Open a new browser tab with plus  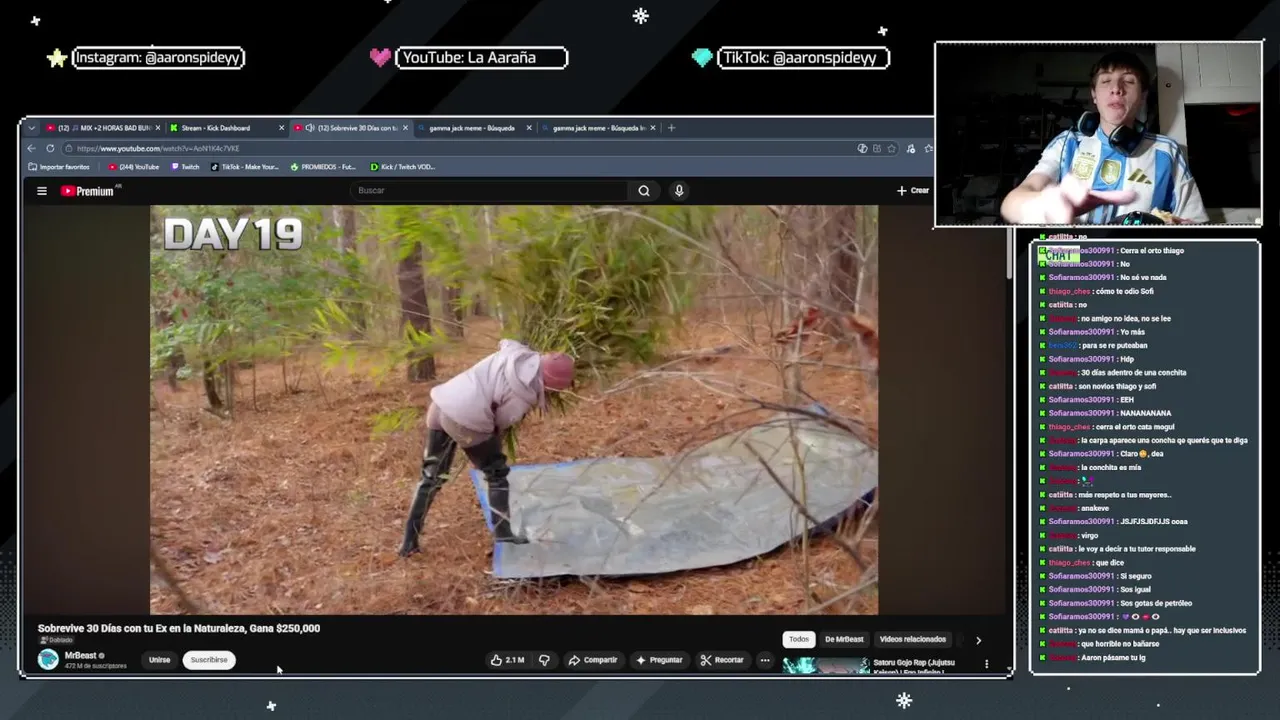pos(671,128)
